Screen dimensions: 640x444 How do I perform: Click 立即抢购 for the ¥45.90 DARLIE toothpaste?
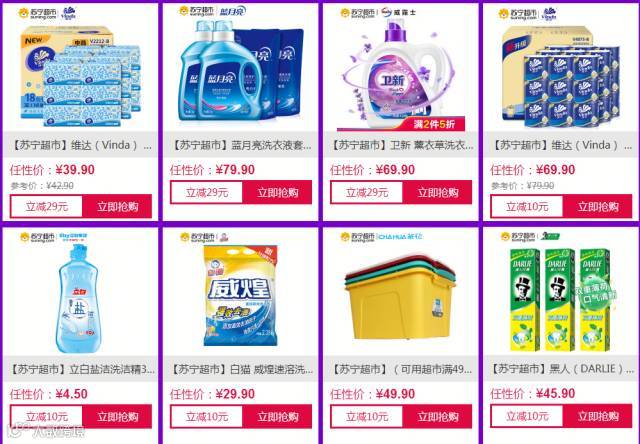pyautogui.click(x=598, y=416)
